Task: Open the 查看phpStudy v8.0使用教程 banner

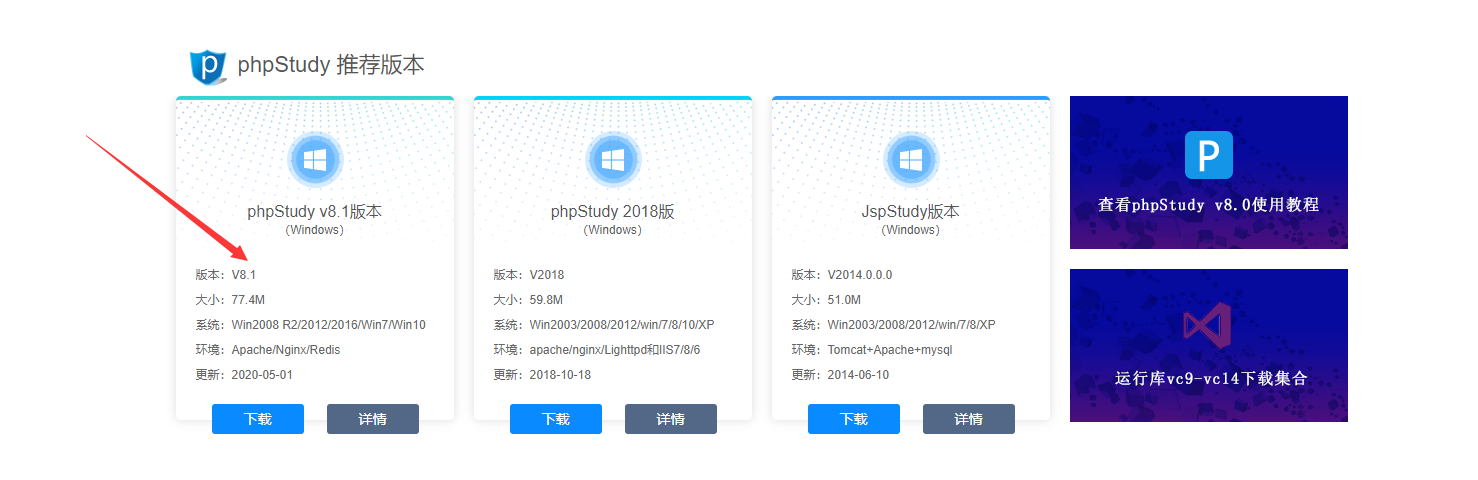Action: [1209, 172]
